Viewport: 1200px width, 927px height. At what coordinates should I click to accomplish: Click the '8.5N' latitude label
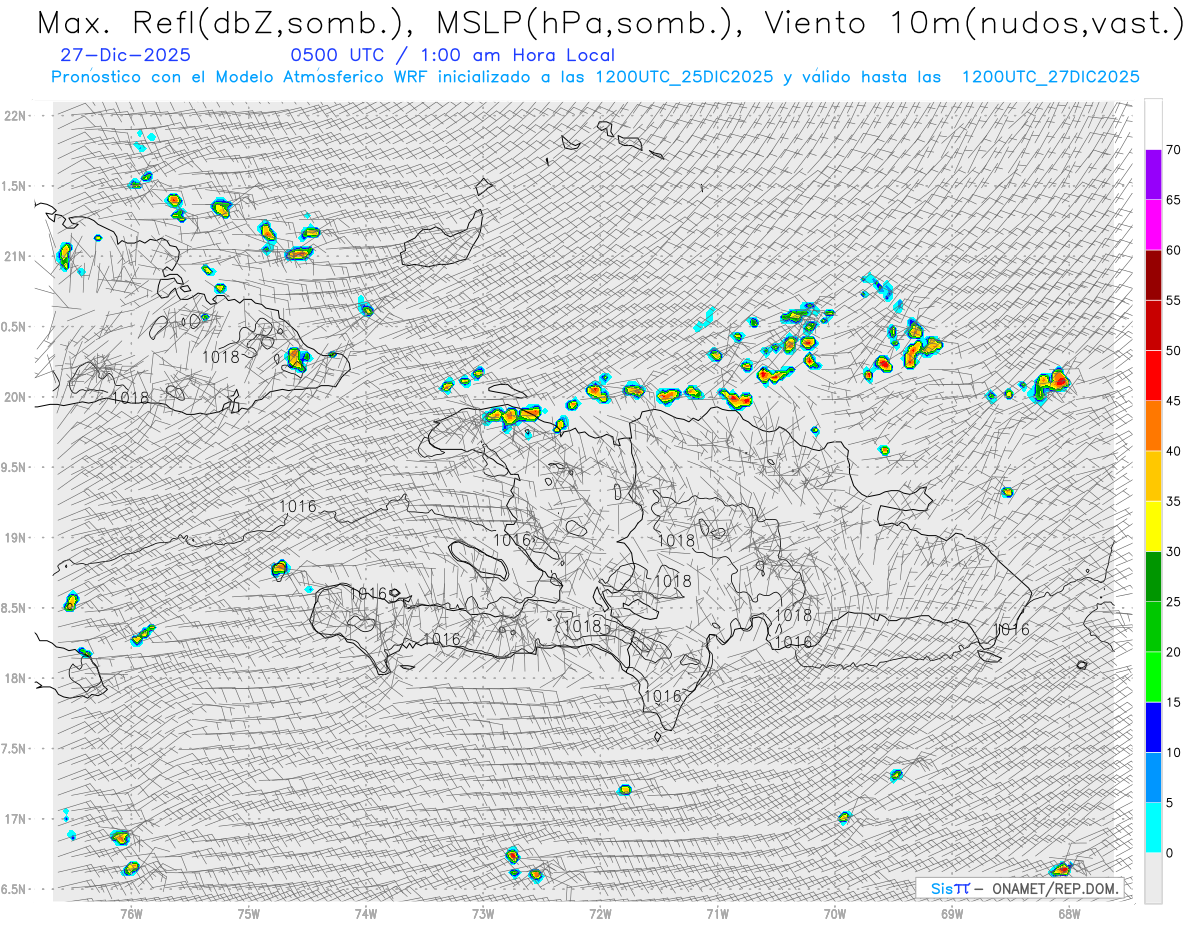point(13,608)
